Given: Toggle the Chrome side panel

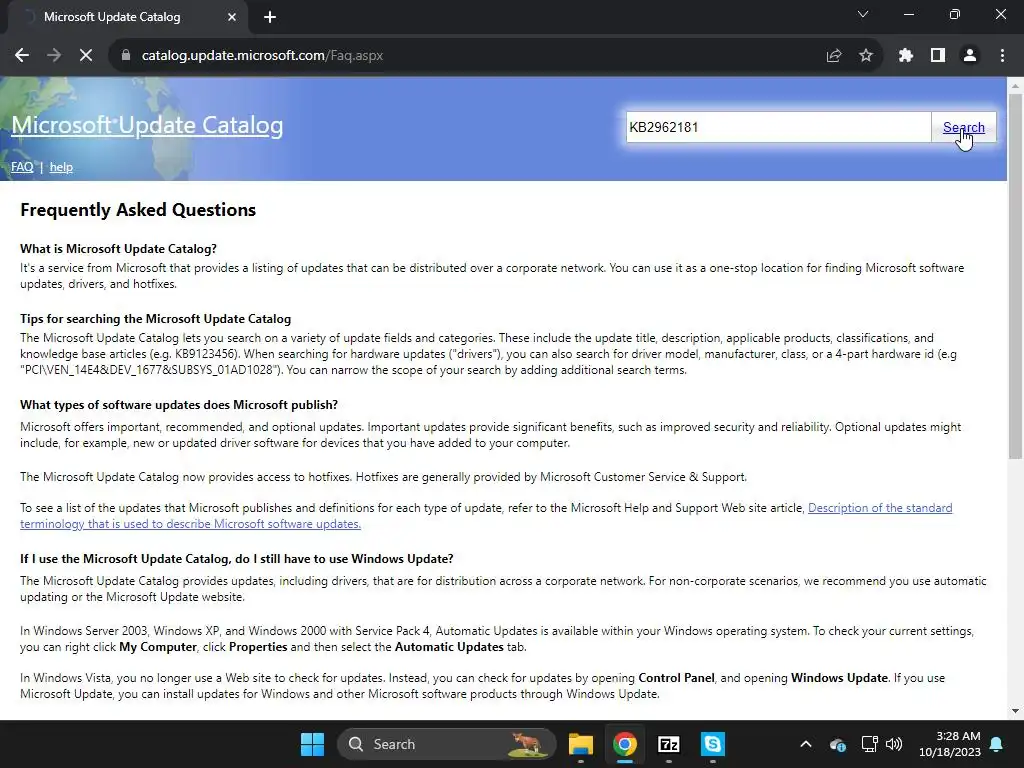Looking at the screenshot, I should tap(938, 56).
